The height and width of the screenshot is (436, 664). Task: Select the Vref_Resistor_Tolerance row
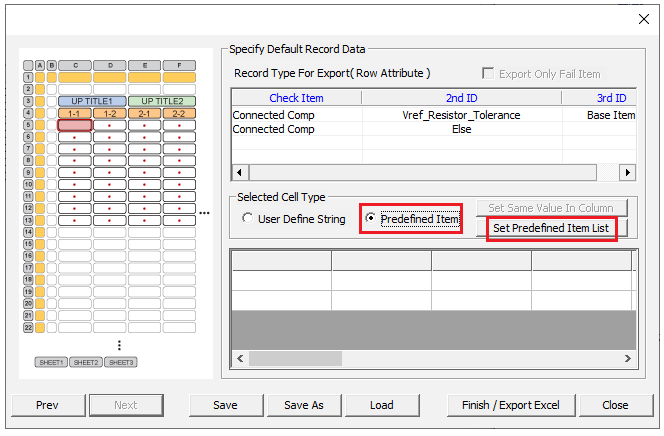pyautogui.click(x=461, y=115)
